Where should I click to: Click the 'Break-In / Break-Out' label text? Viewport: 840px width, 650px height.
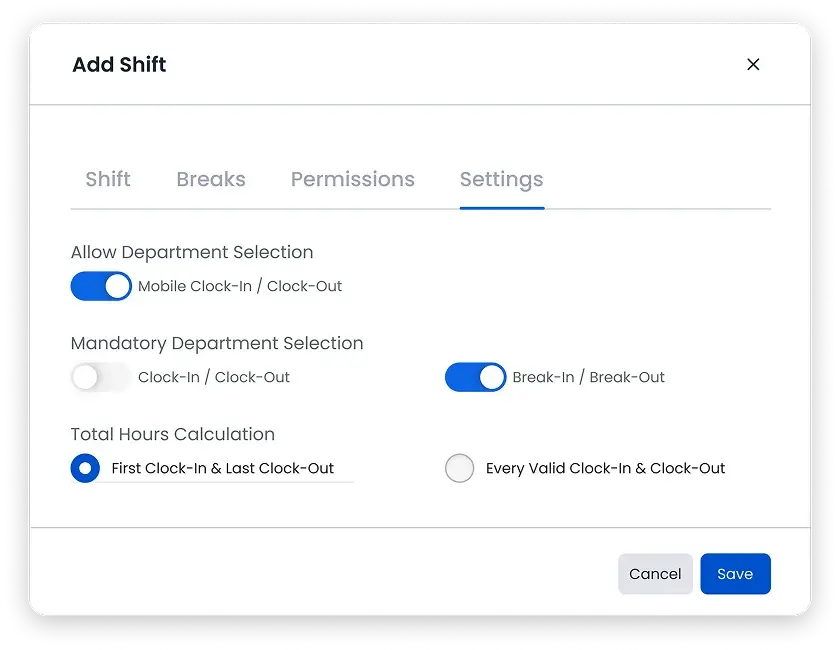pos(588,377)
